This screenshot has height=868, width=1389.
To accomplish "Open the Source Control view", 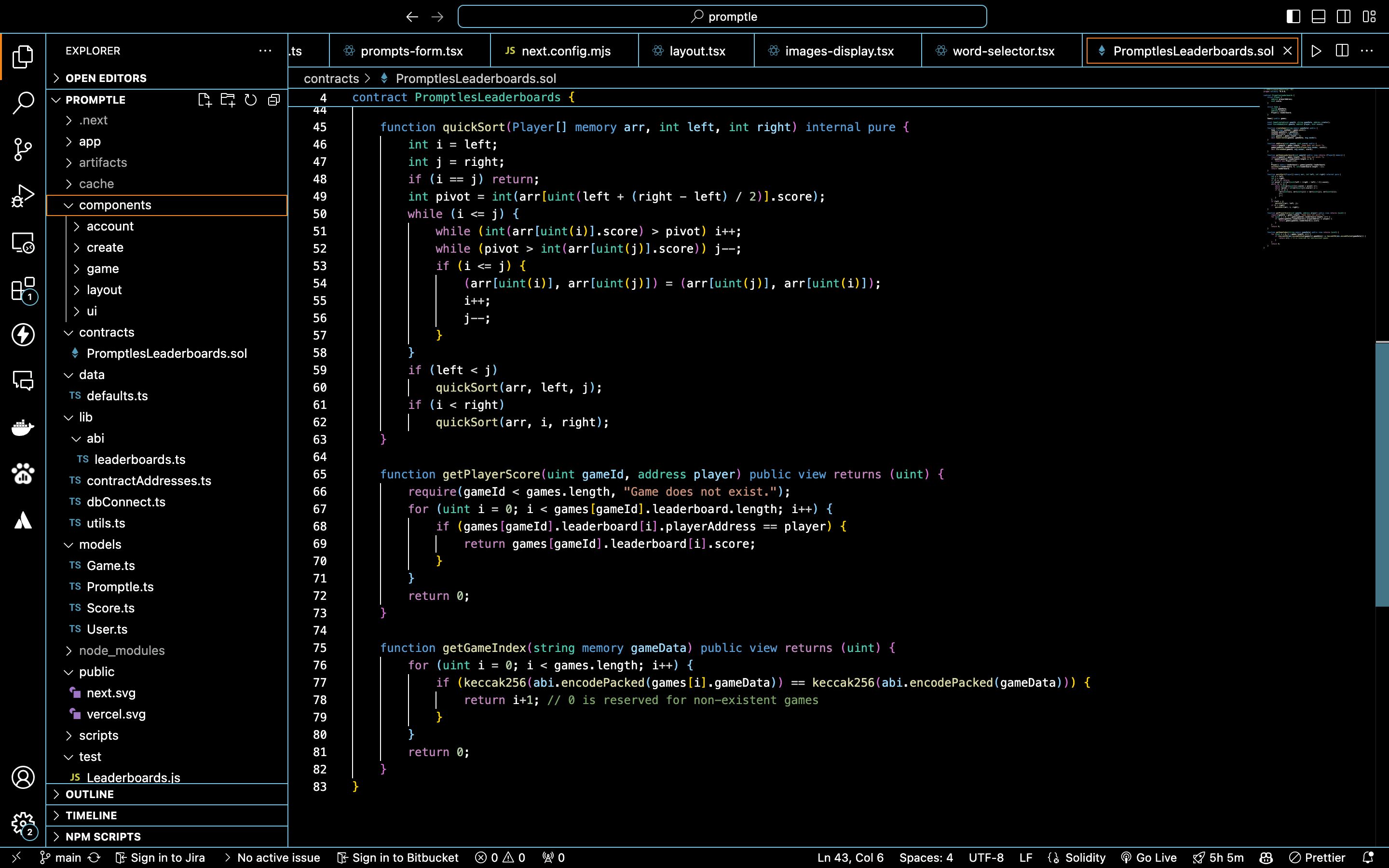I will click(x=23, y=149).
